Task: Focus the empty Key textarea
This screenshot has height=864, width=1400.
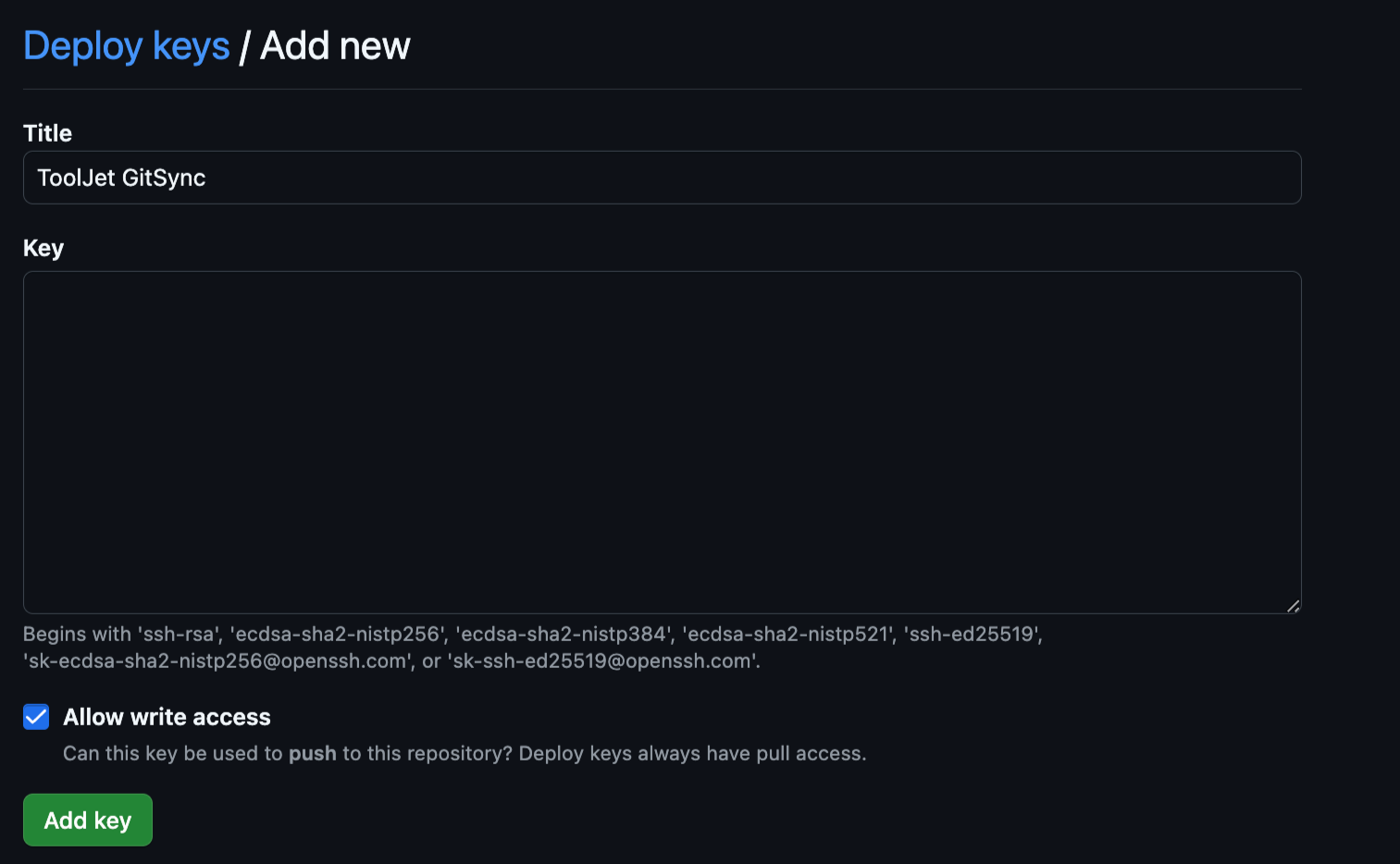Action: (662, 441)
